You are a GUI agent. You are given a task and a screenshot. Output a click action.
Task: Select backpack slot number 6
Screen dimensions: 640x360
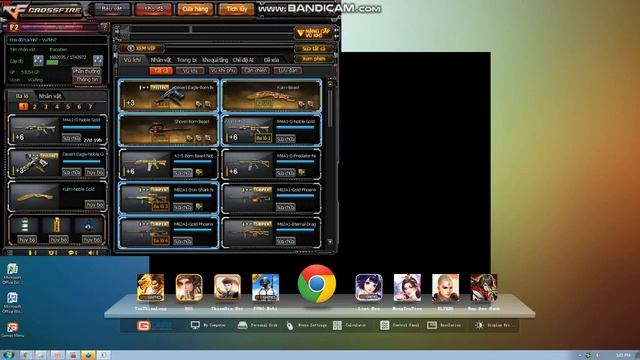point(79,107)
